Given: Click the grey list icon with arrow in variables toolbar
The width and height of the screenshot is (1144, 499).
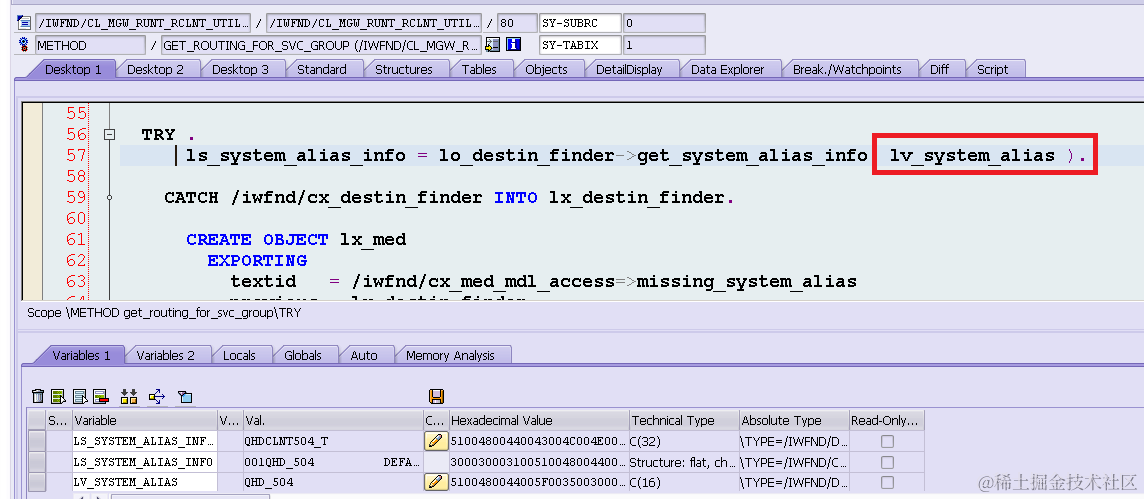Looking at the screenshot, I should pos(80,396).
